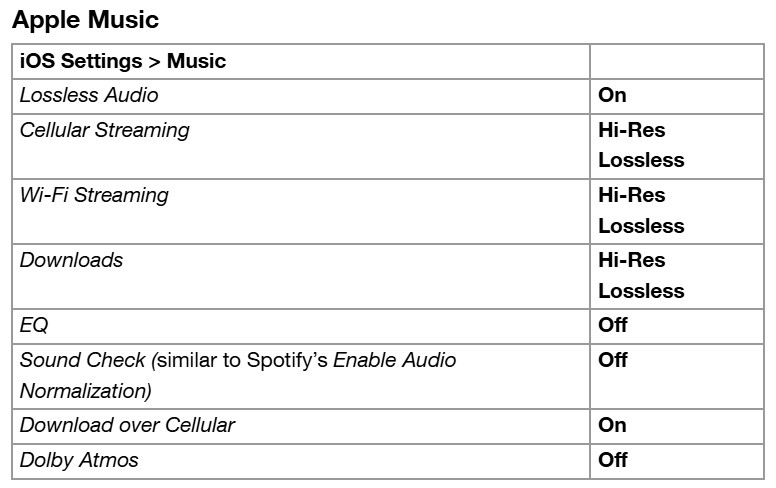This screenshot has width=776, height=488.
Task: Click the On value for Lossless Audio
Action: (612, 95)
